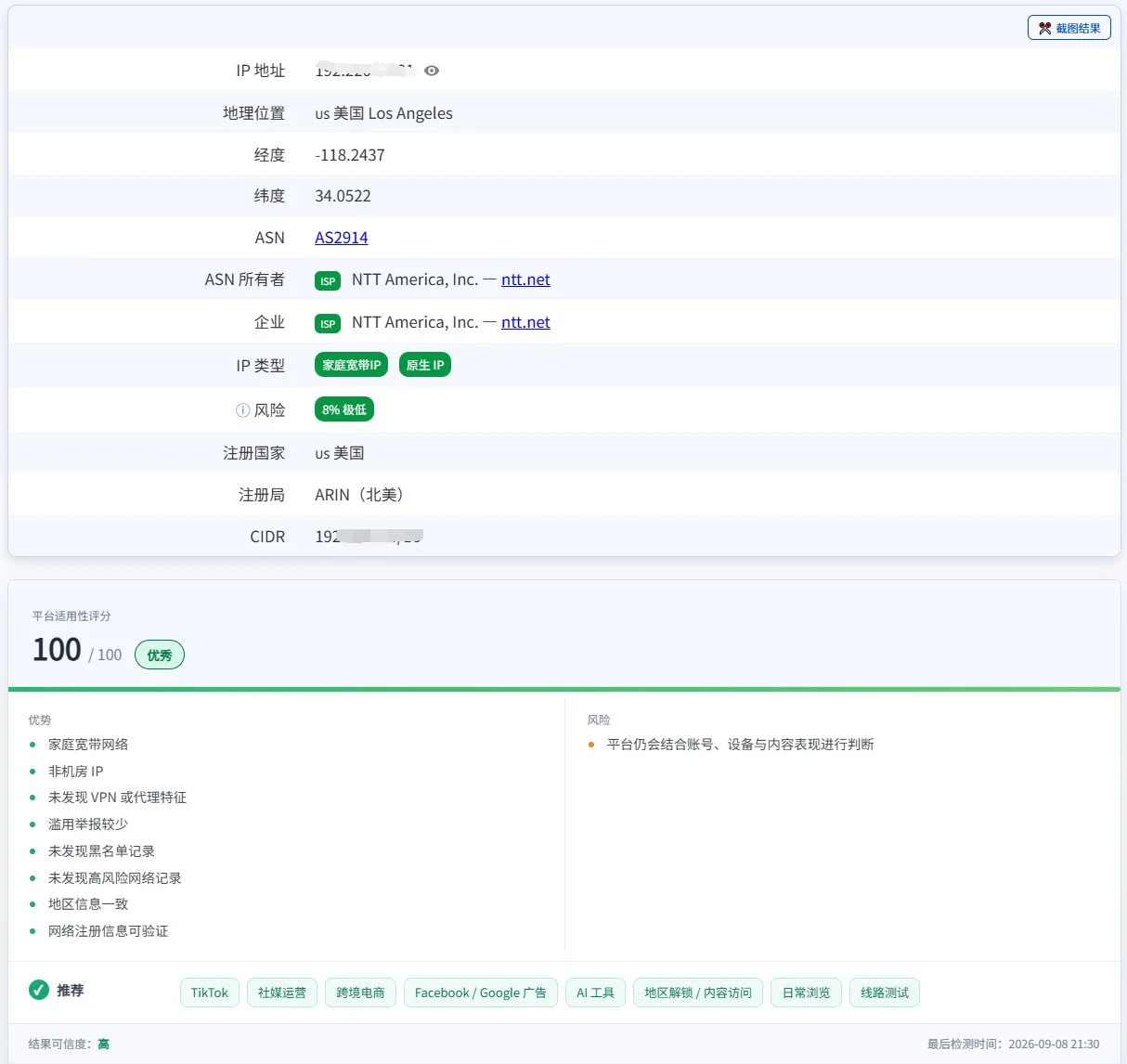Click the 最后检测时间 timestamp
Viewport: 1127px width, 1064px height.
click(1014, 1045)
